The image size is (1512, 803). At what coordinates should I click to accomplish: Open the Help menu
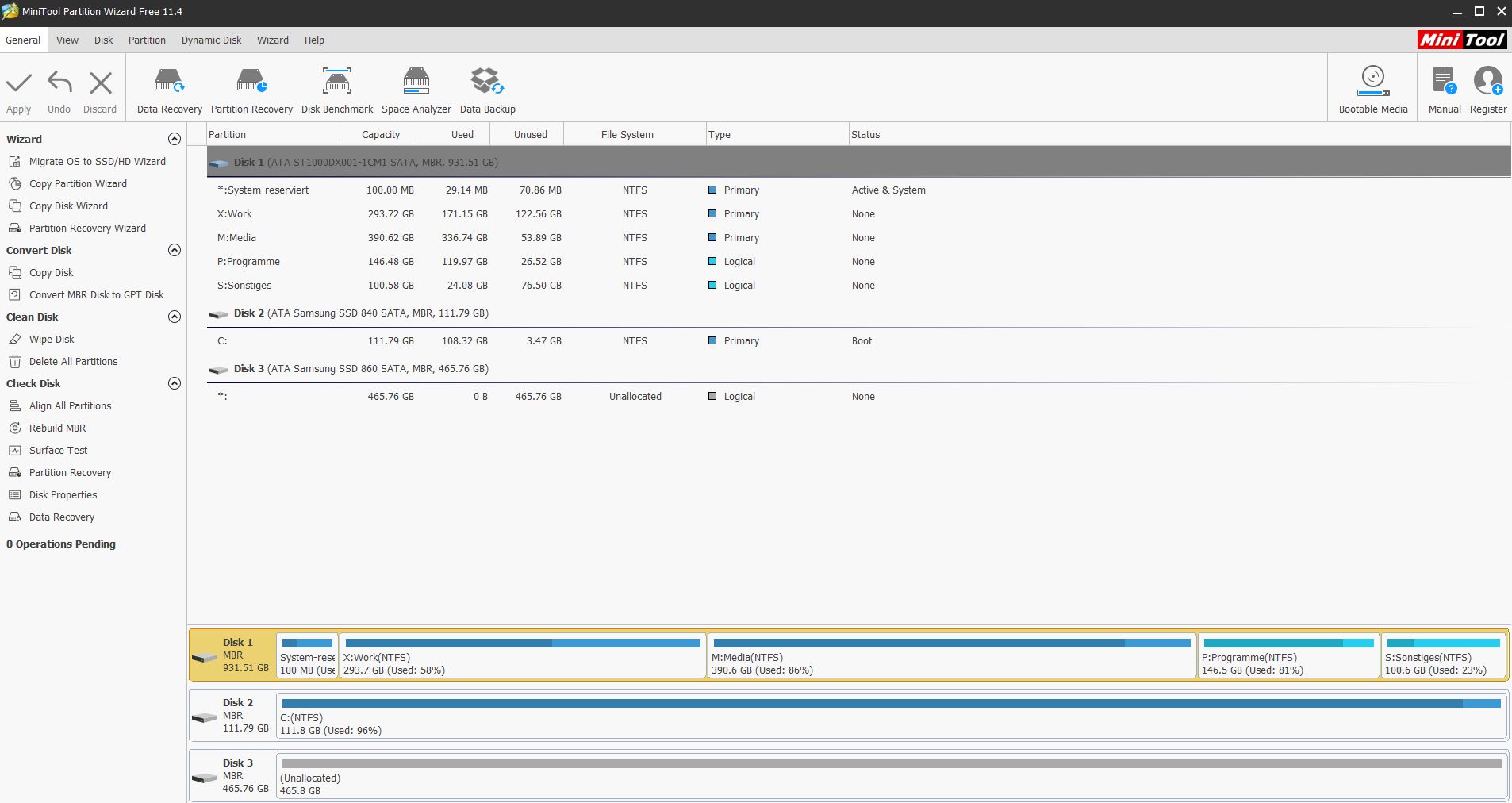click(314, 40)
